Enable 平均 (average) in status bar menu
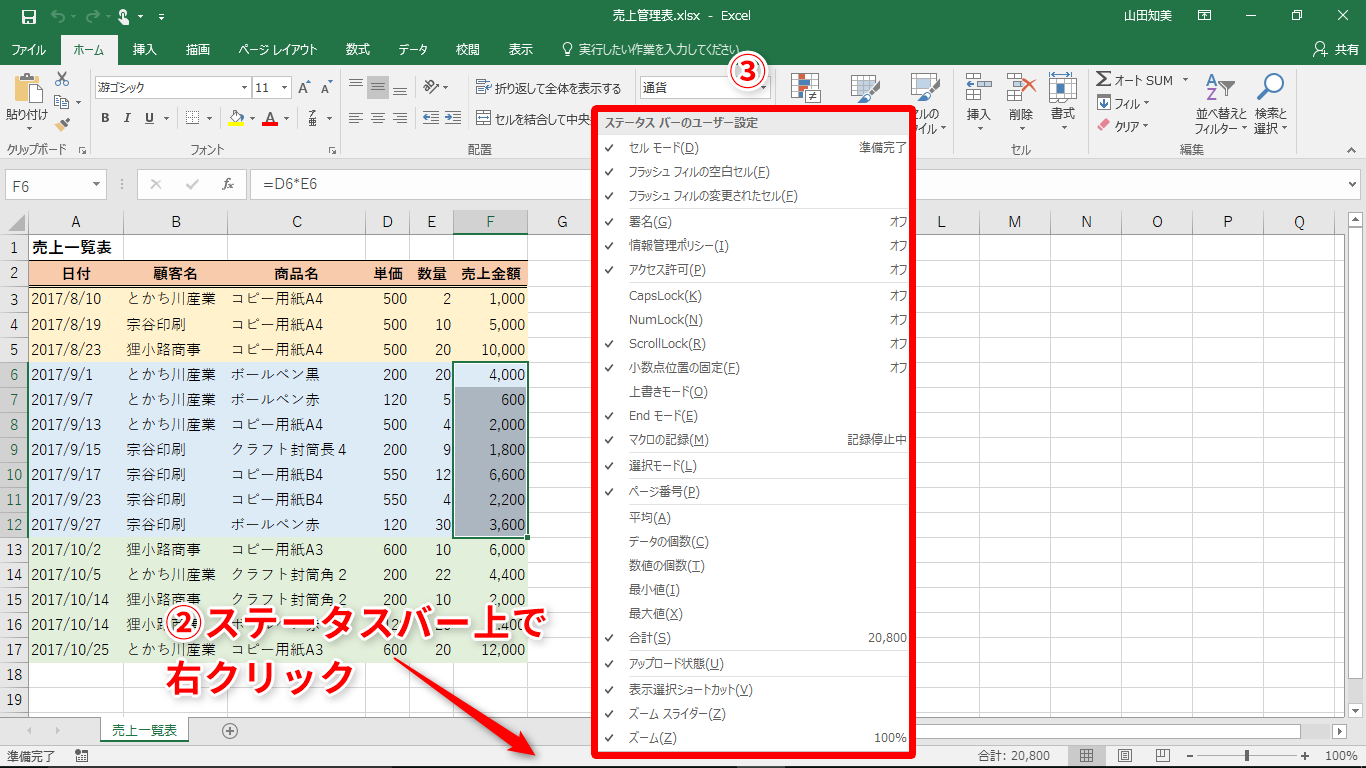Screen dimensions: 1366x768 755,518
